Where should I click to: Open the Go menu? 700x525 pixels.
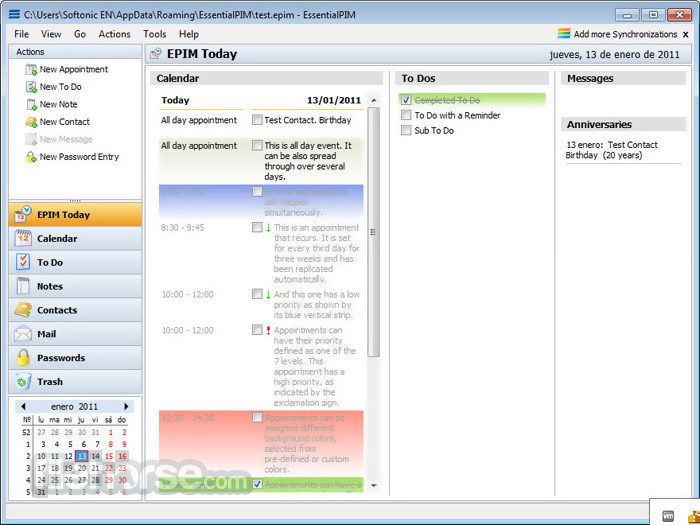pos(80,34)
